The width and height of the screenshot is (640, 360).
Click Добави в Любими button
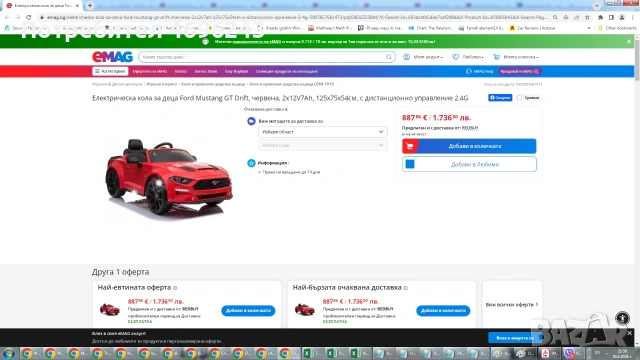pos(469,164)
